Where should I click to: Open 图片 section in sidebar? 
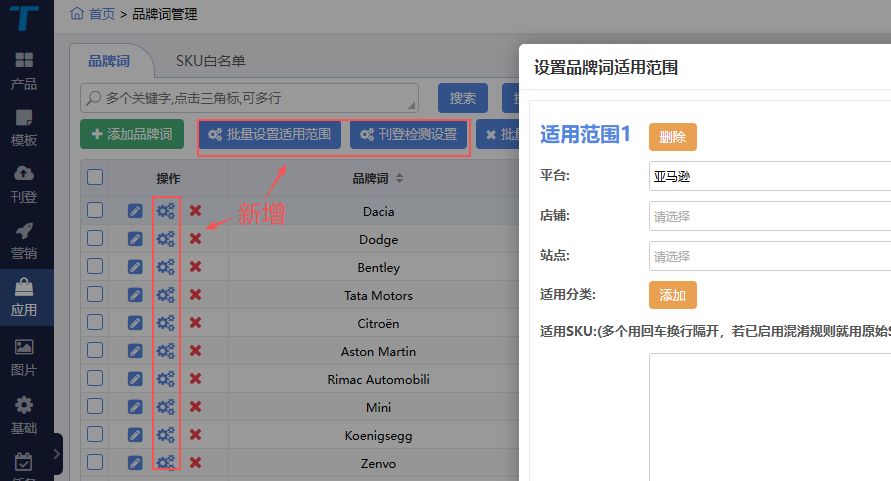tap(24, 357)
